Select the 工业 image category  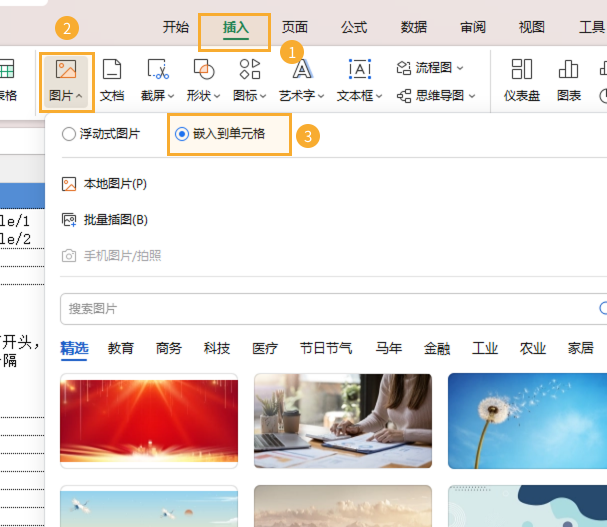[485, 348]
